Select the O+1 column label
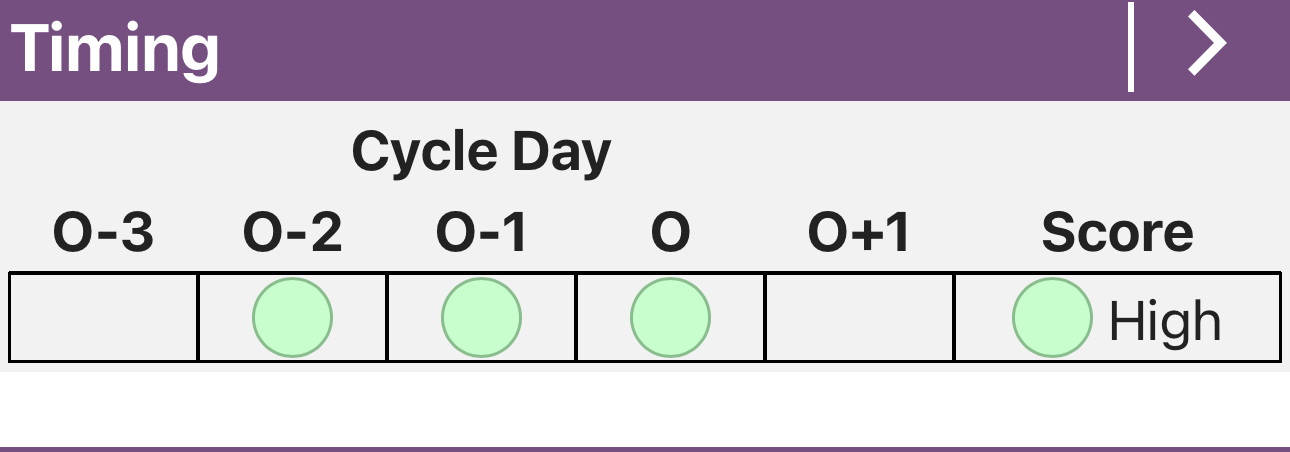 (860, 234)
